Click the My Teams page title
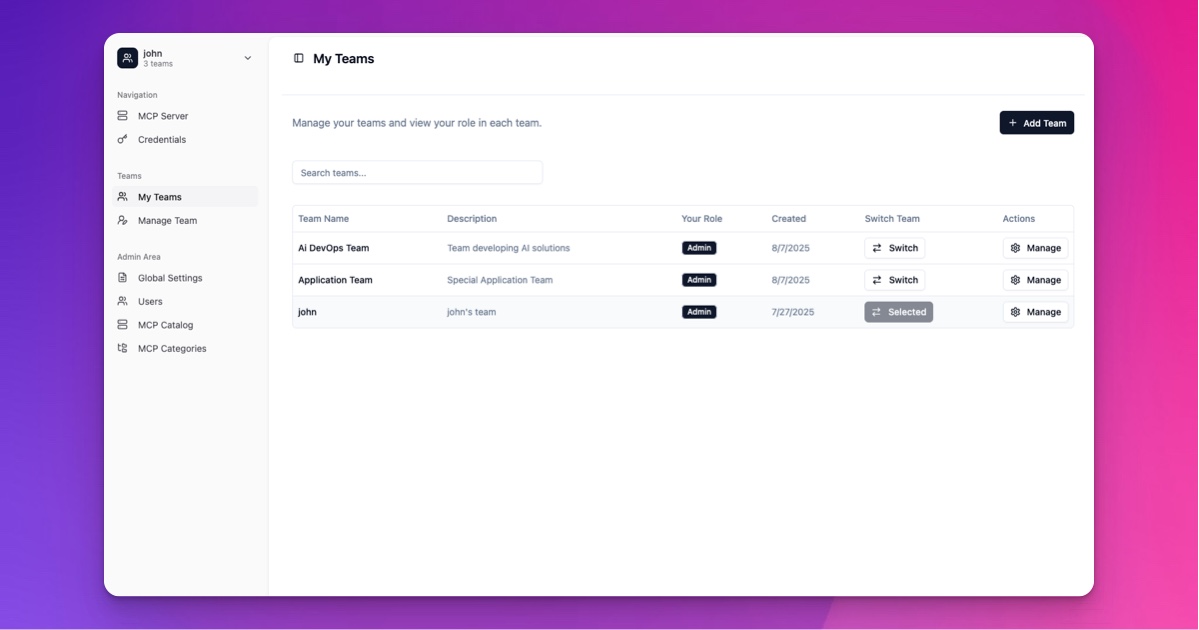 (343, 59)
